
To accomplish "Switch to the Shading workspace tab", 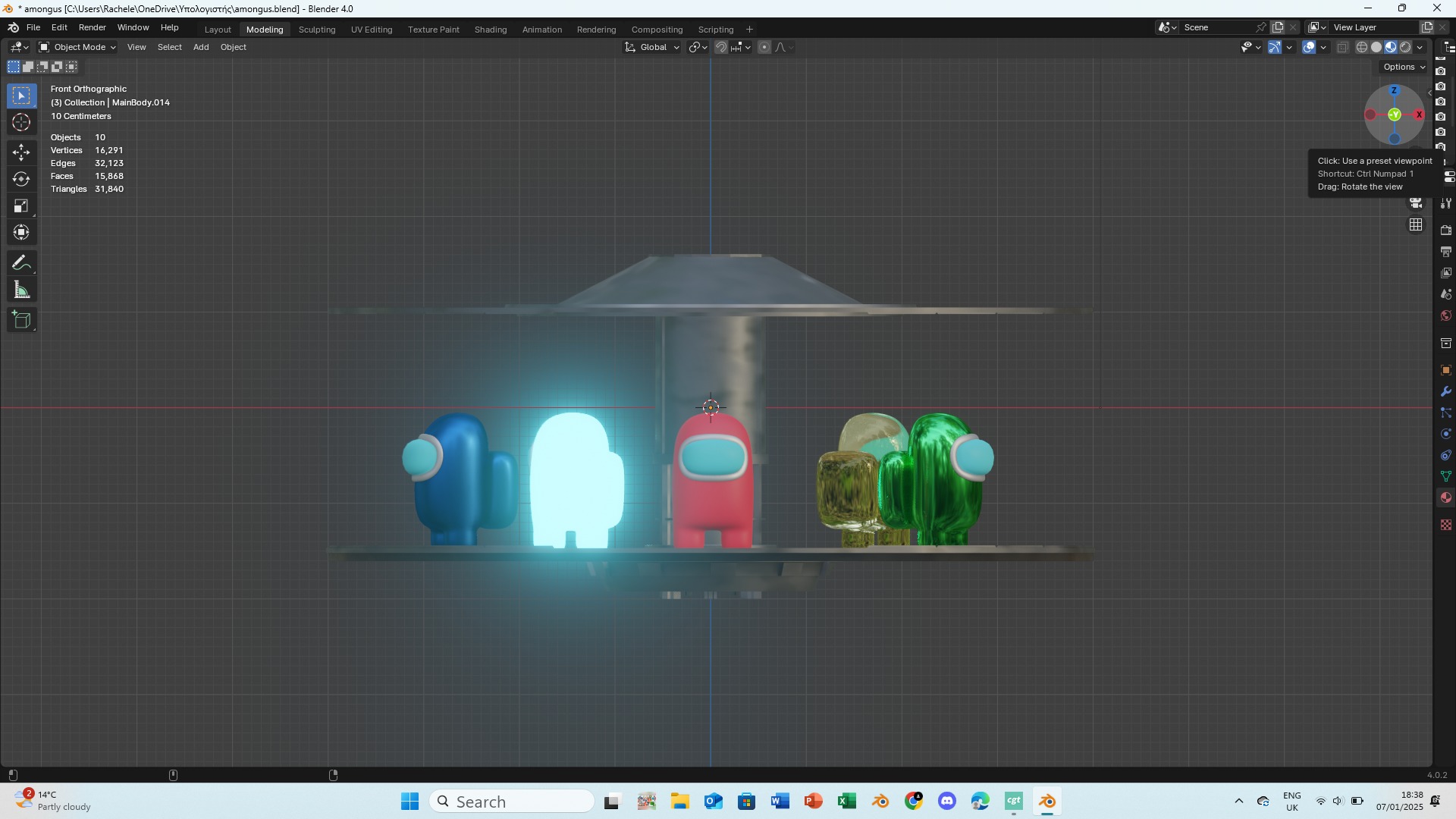I will click(491, 30).
